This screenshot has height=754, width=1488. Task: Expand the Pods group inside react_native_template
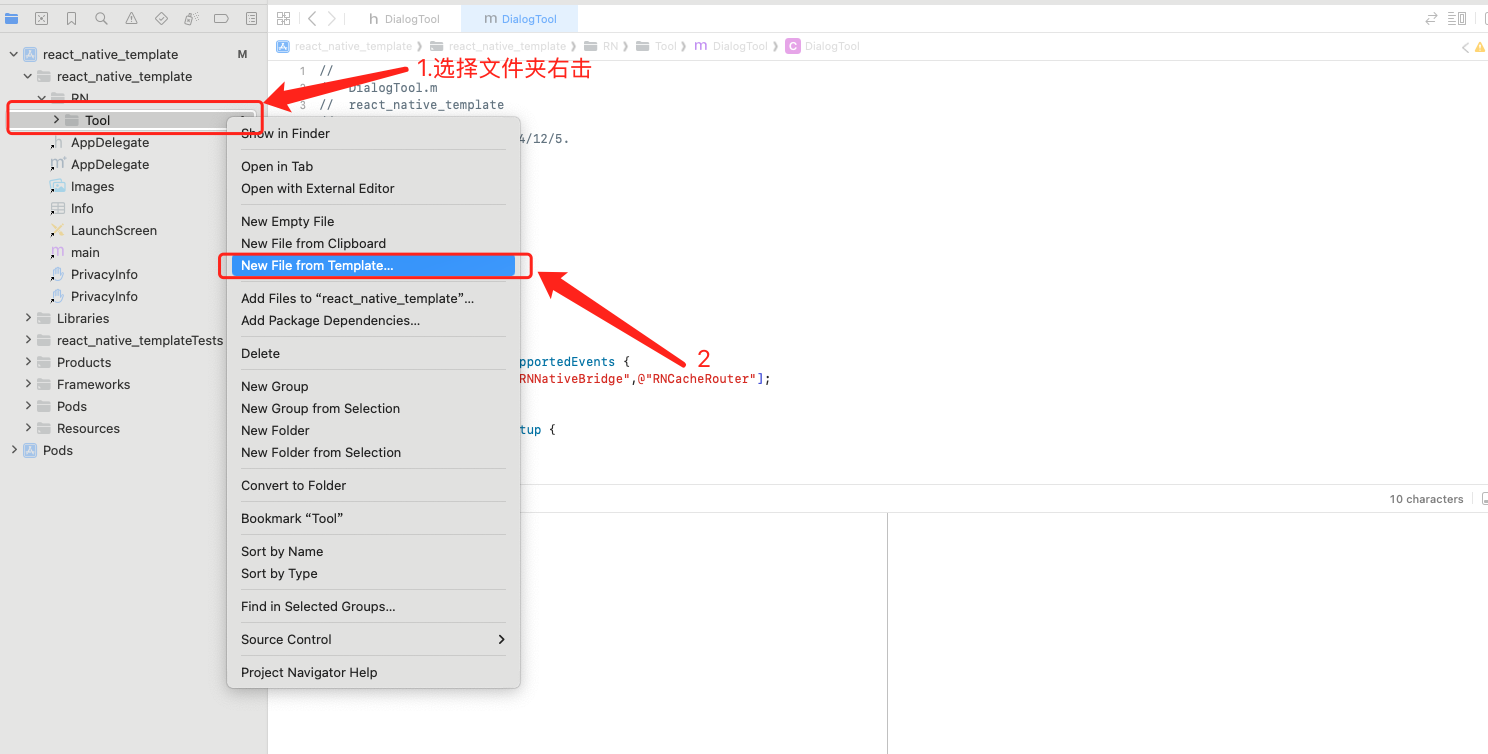coord(29,407)
